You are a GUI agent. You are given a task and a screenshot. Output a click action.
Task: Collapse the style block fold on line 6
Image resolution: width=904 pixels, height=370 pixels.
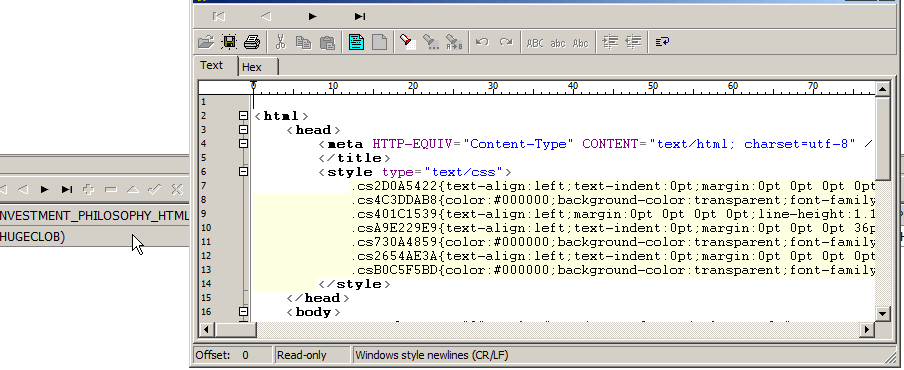[243, 171]
